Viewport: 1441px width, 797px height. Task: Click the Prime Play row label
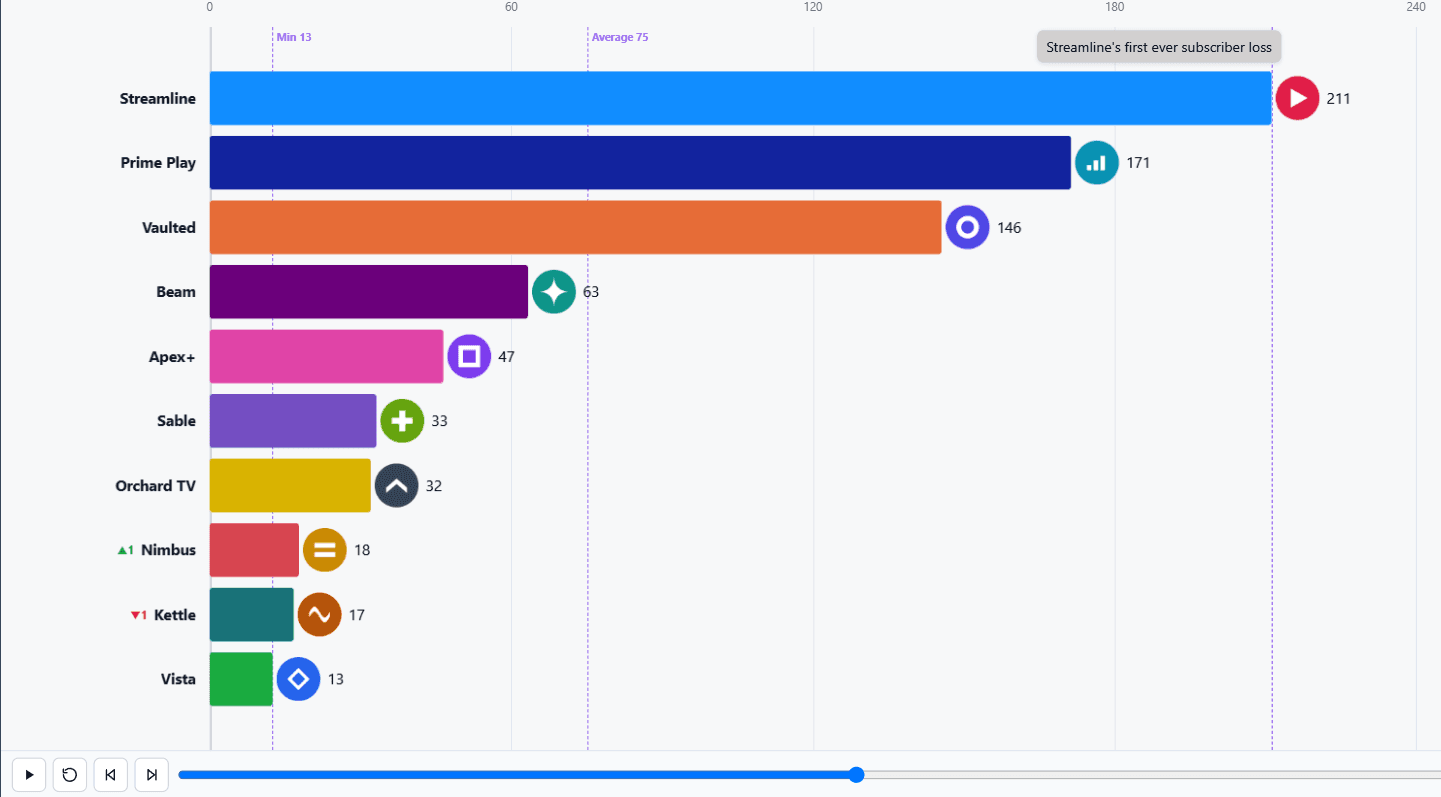click(158, 163)
